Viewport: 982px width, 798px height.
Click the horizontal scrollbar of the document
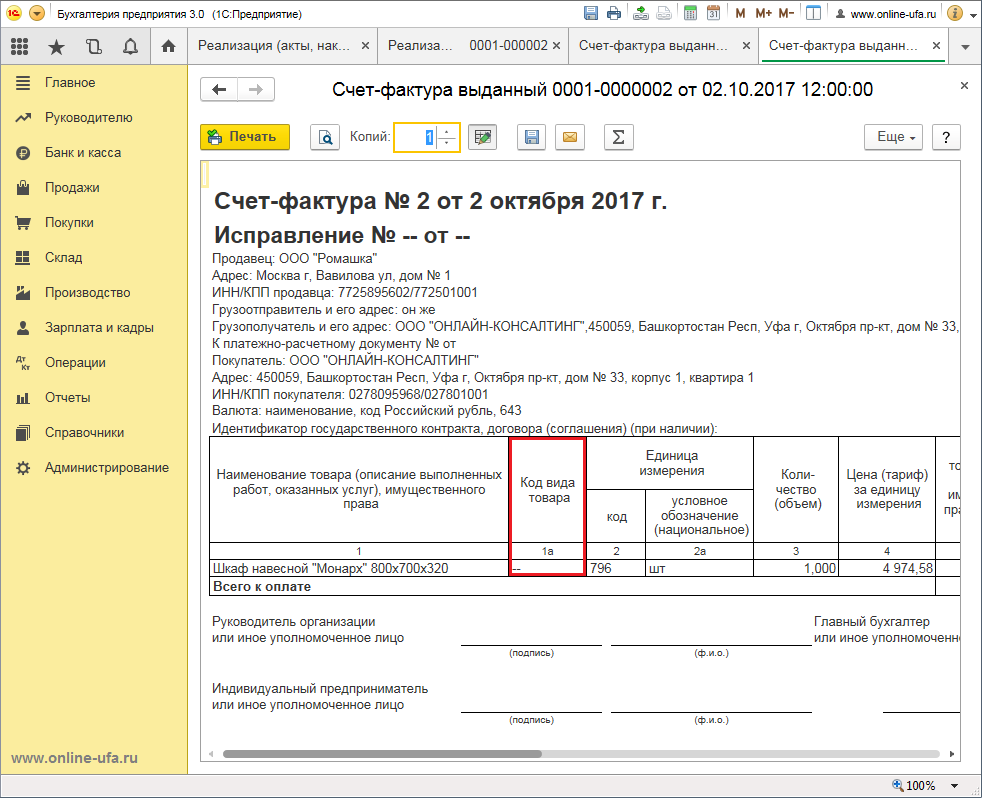[x=382, y=754]
